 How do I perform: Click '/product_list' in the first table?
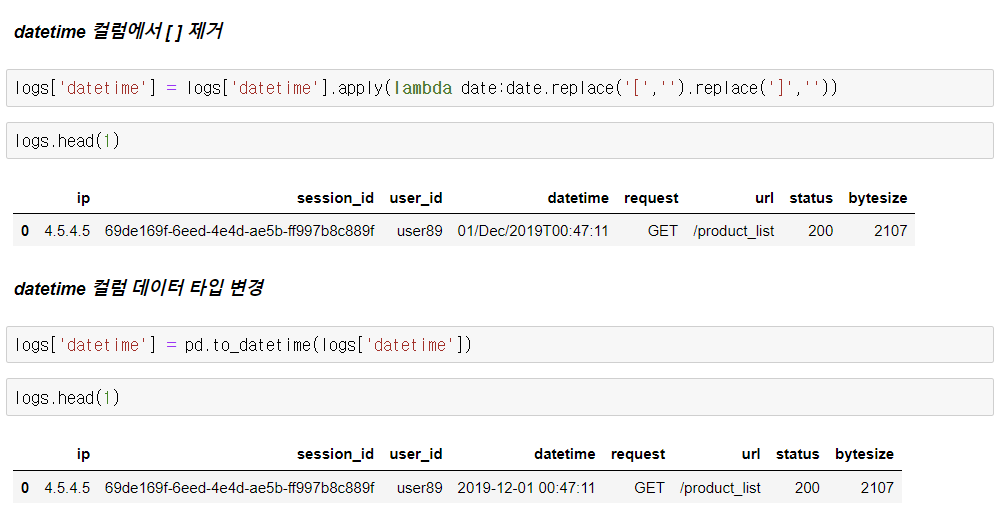click(x=734, y=231)
